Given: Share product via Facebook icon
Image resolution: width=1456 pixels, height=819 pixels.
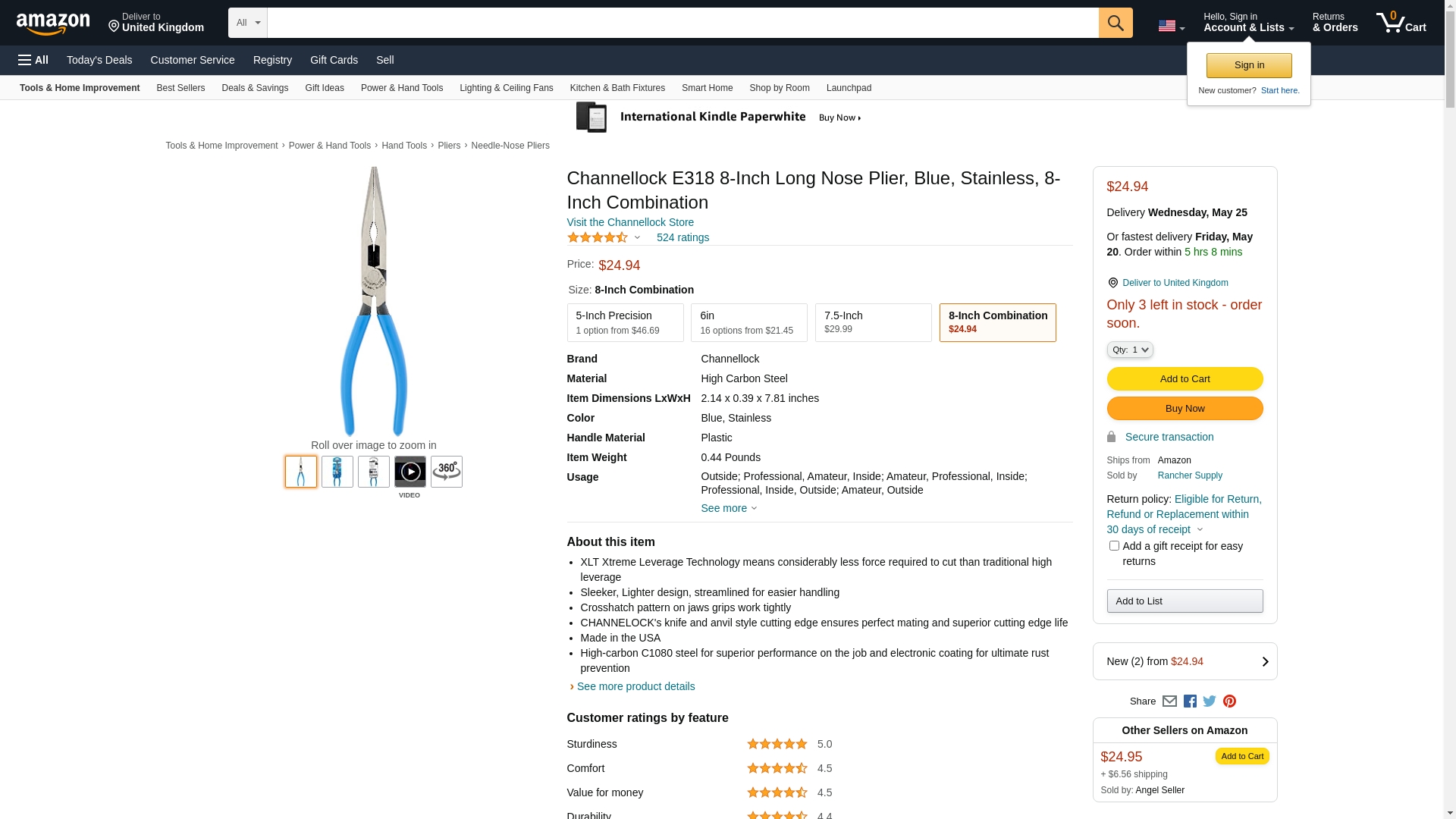Looking at the screenshot, I should coord(1189,701).
